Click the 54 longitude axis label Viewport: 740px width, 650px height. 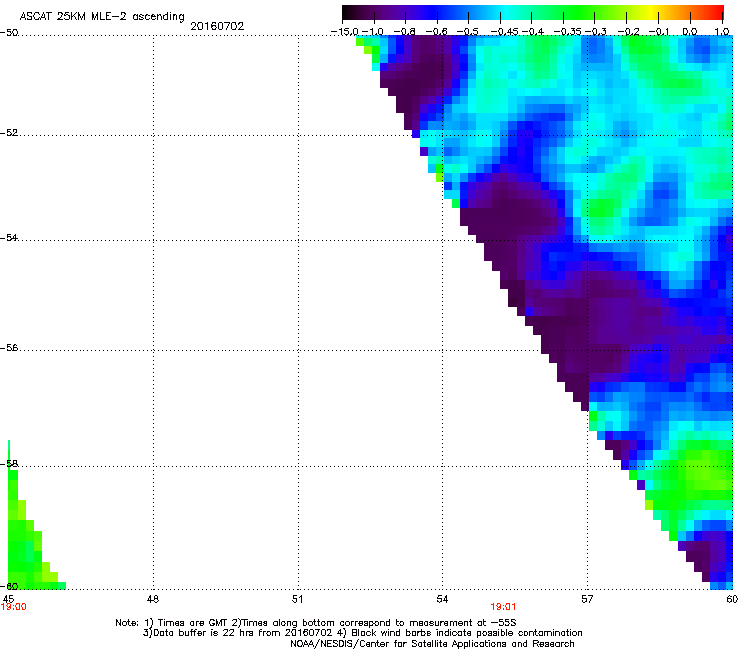point(442,599)
